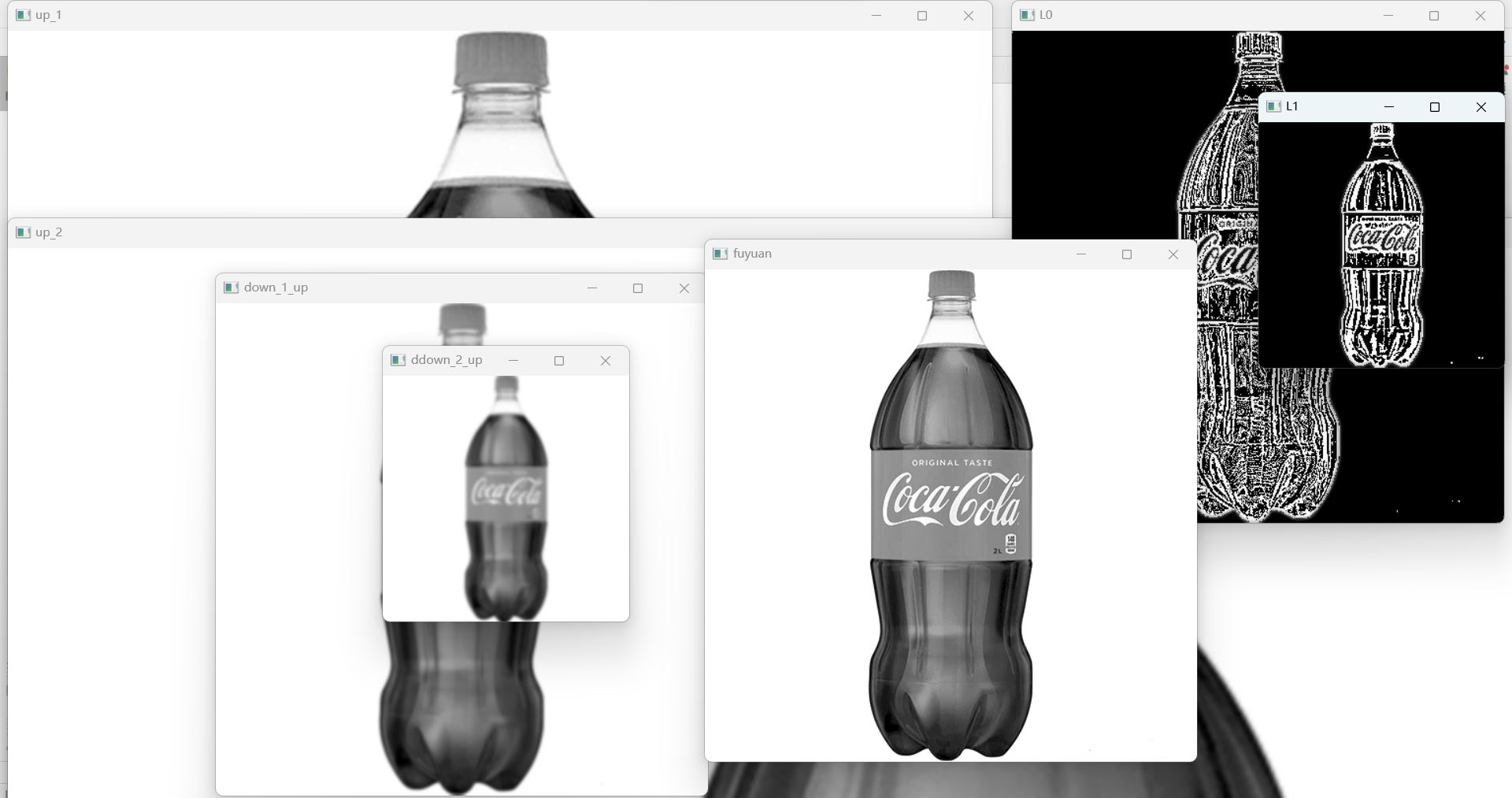This screenshot has height=798, width=1512.
Task: Maximize the fuyuan window
Action: click(1127, 254)
